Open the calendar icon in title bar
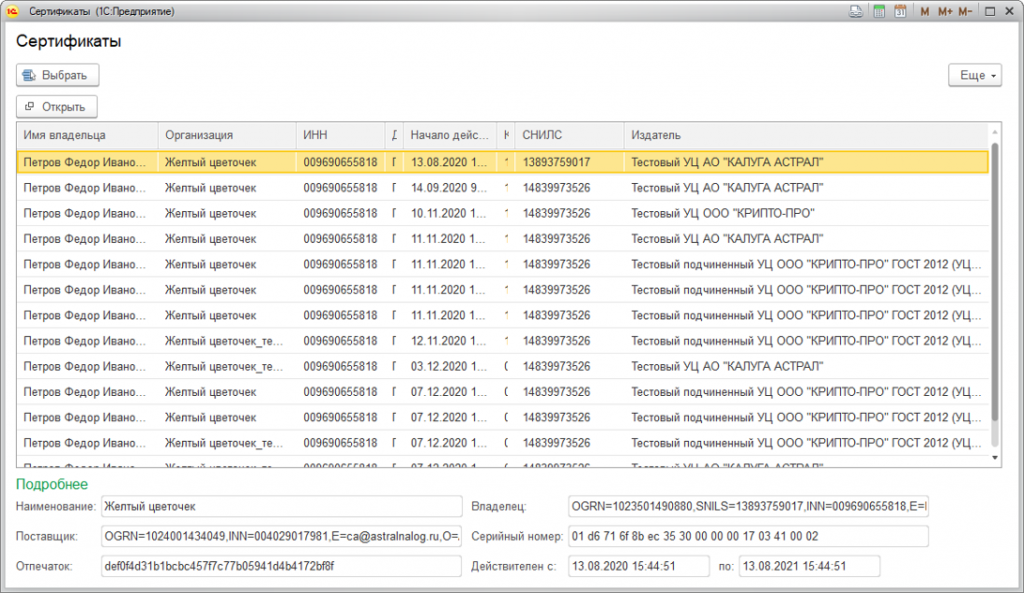This screenshot has width=1024, height=593. 900,12
